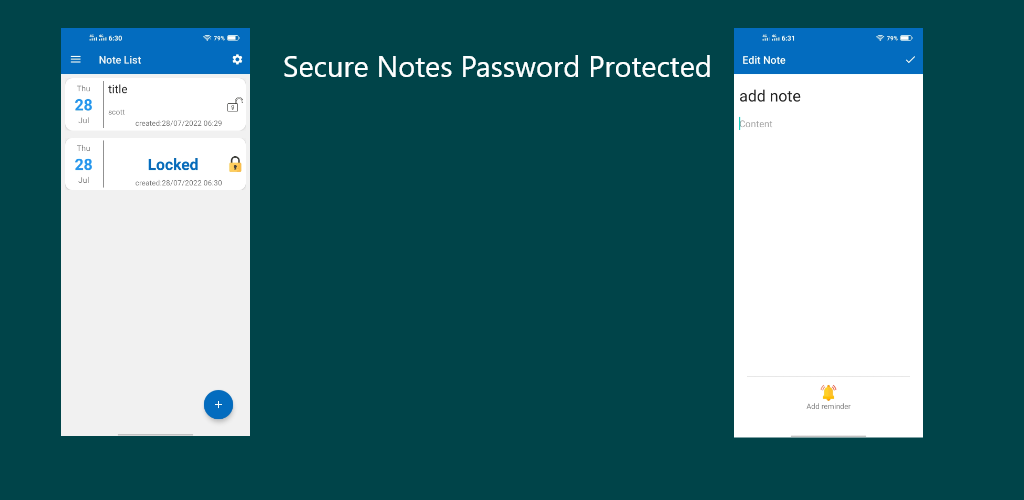This screenshot has width=1024, height=500.
Task: Open the hamburger menu in Note List
Action: coord(76,59)
